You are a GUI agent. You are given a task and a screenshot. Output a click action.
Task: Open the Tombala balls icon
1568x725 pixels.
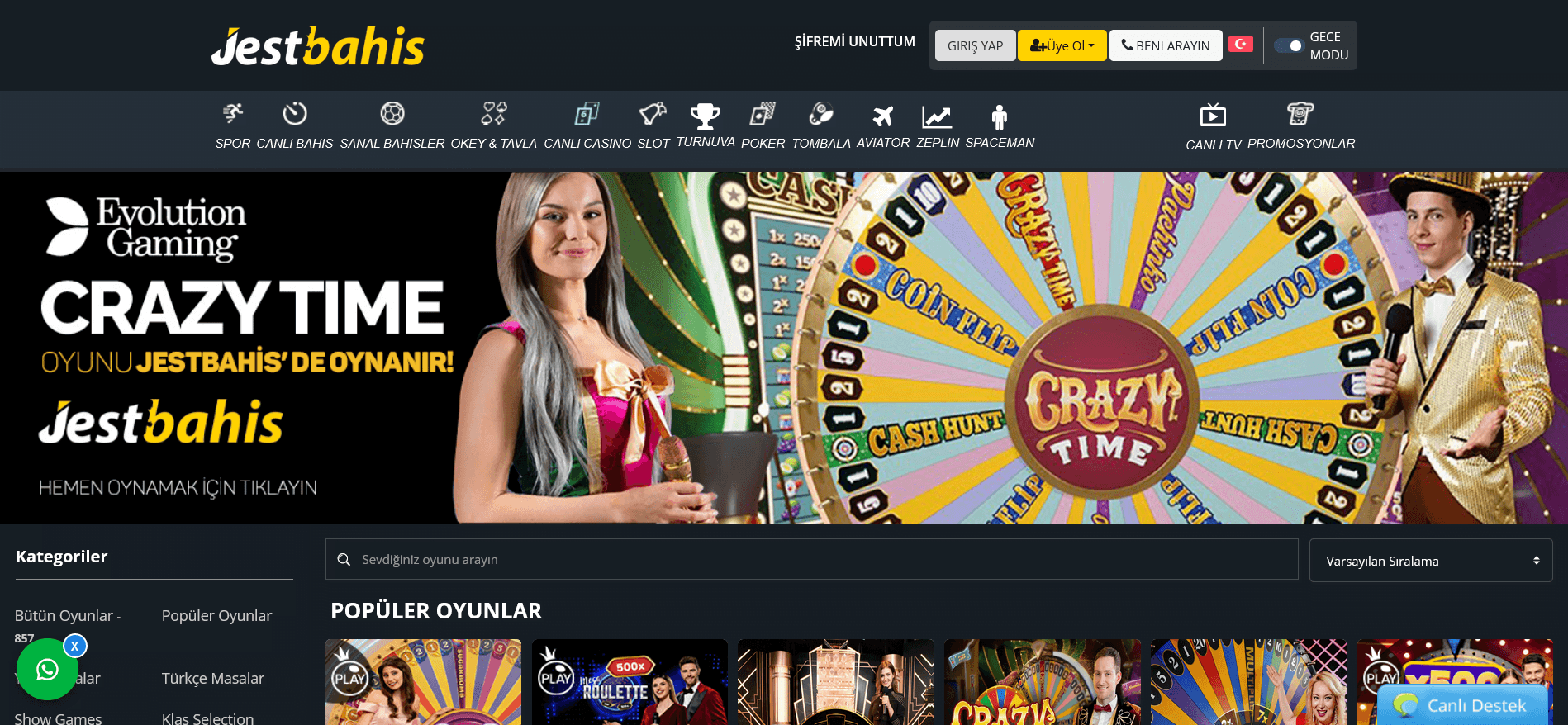pyautogui.click(x=821, y=113)
